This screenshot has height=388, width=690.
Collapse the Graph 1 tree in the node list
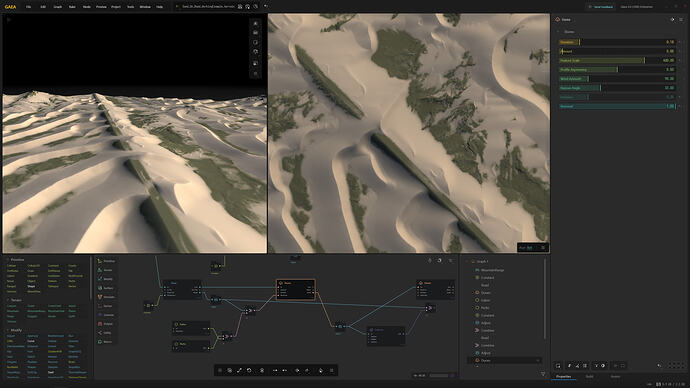(467, 261)
